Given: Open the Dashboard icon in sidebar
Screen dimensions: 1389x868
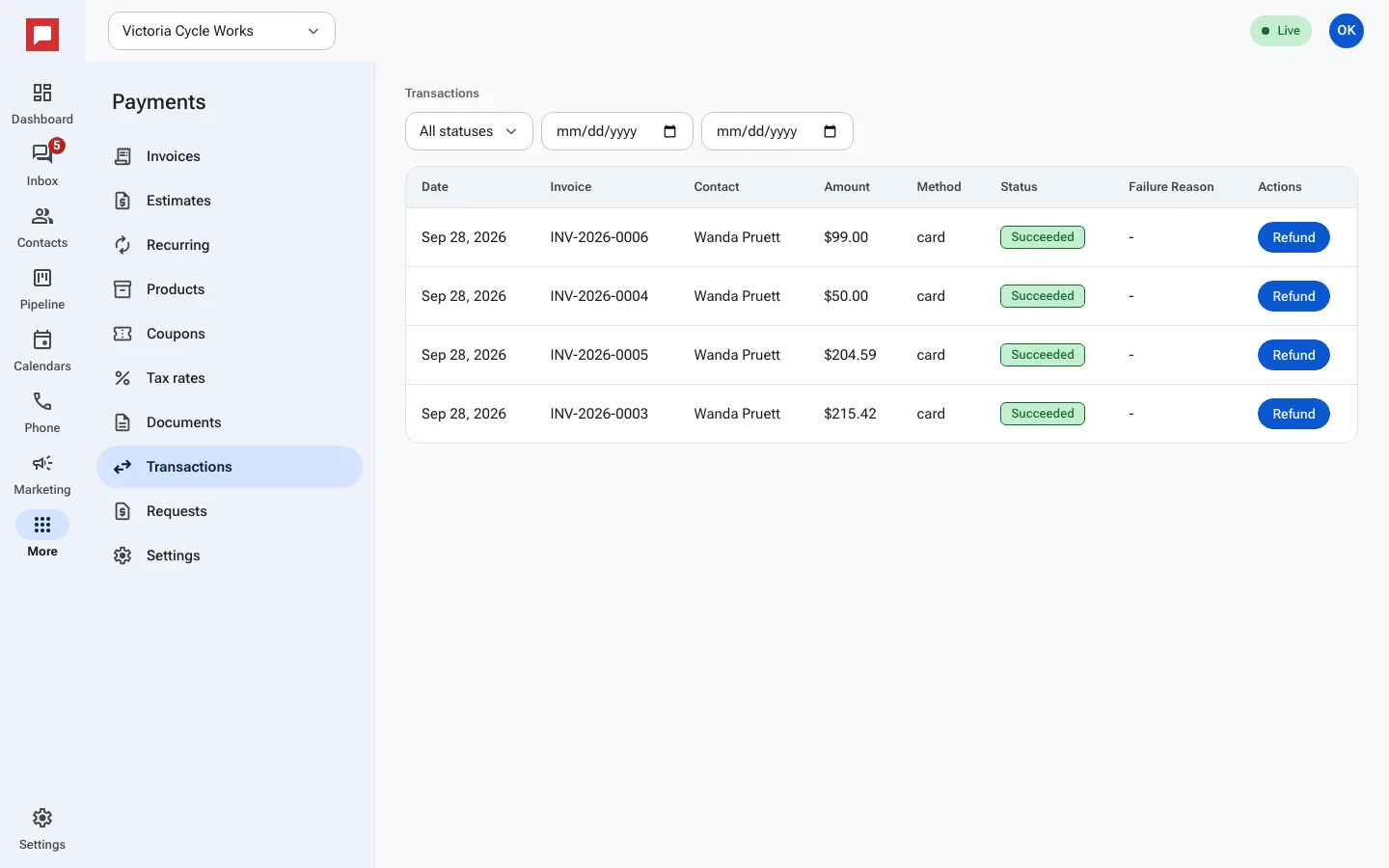Looking at the screenshot, I should [x=42, y=93].
